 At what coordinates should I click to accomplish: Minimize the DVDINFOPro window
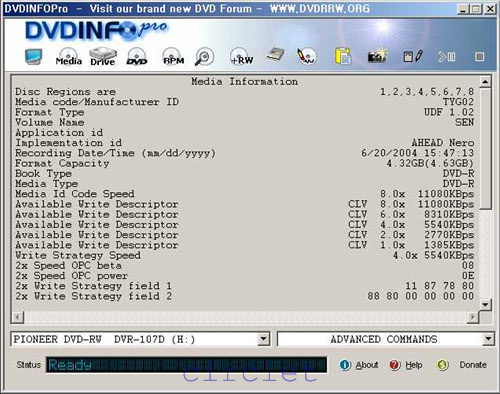(463, 9)
